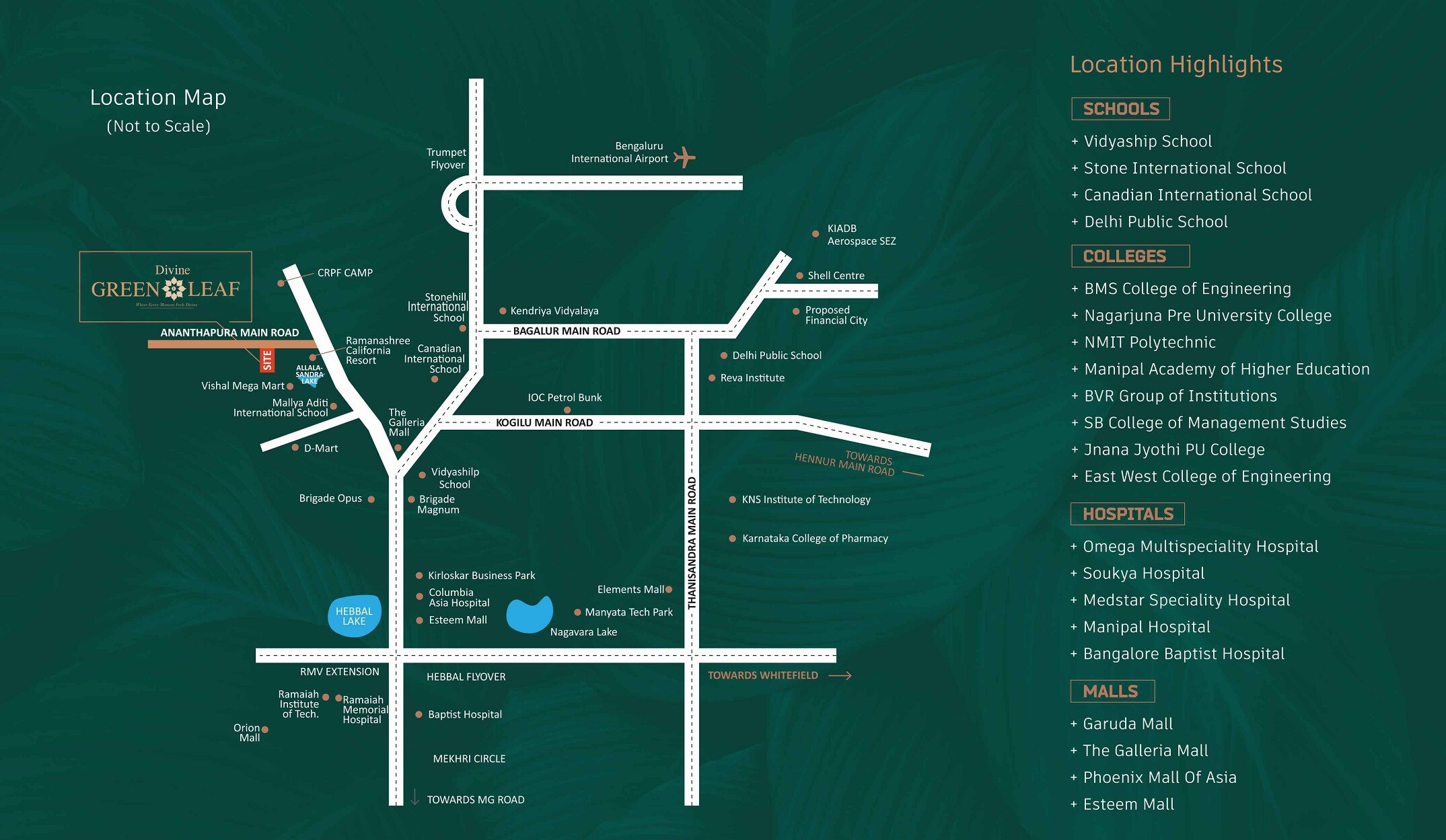Select the SCHOOLS heading box
1446x840 pixels.
pos(1120,109)
